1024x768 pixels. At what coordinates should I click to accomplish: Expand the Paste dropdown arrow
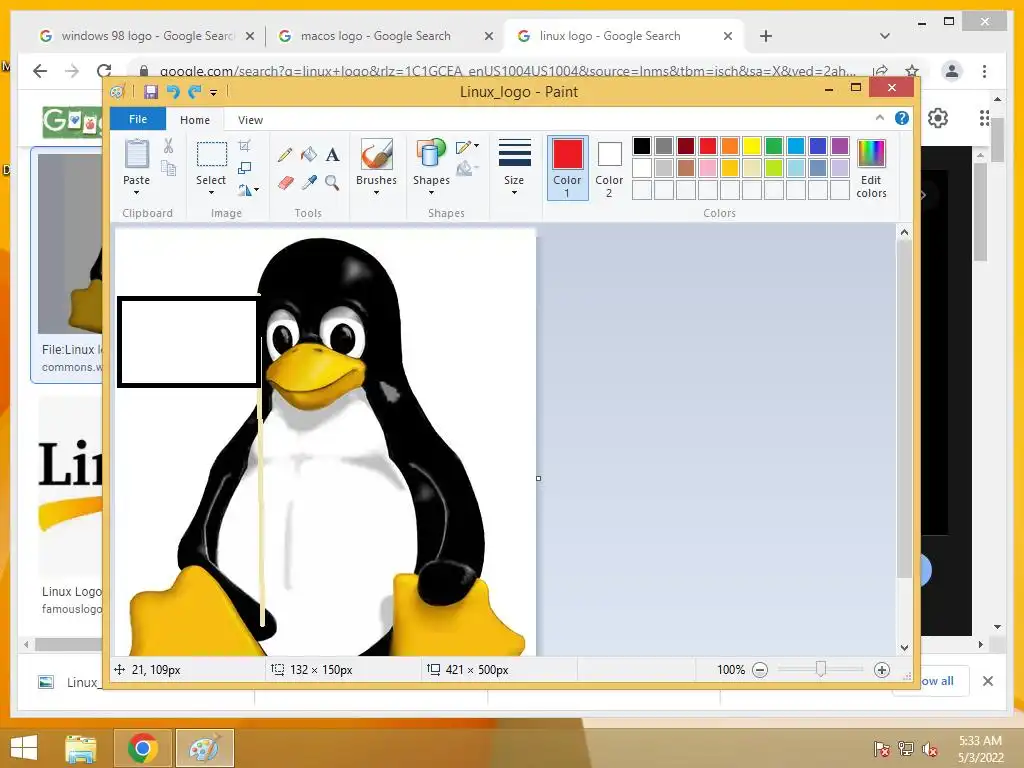(136, 193)
